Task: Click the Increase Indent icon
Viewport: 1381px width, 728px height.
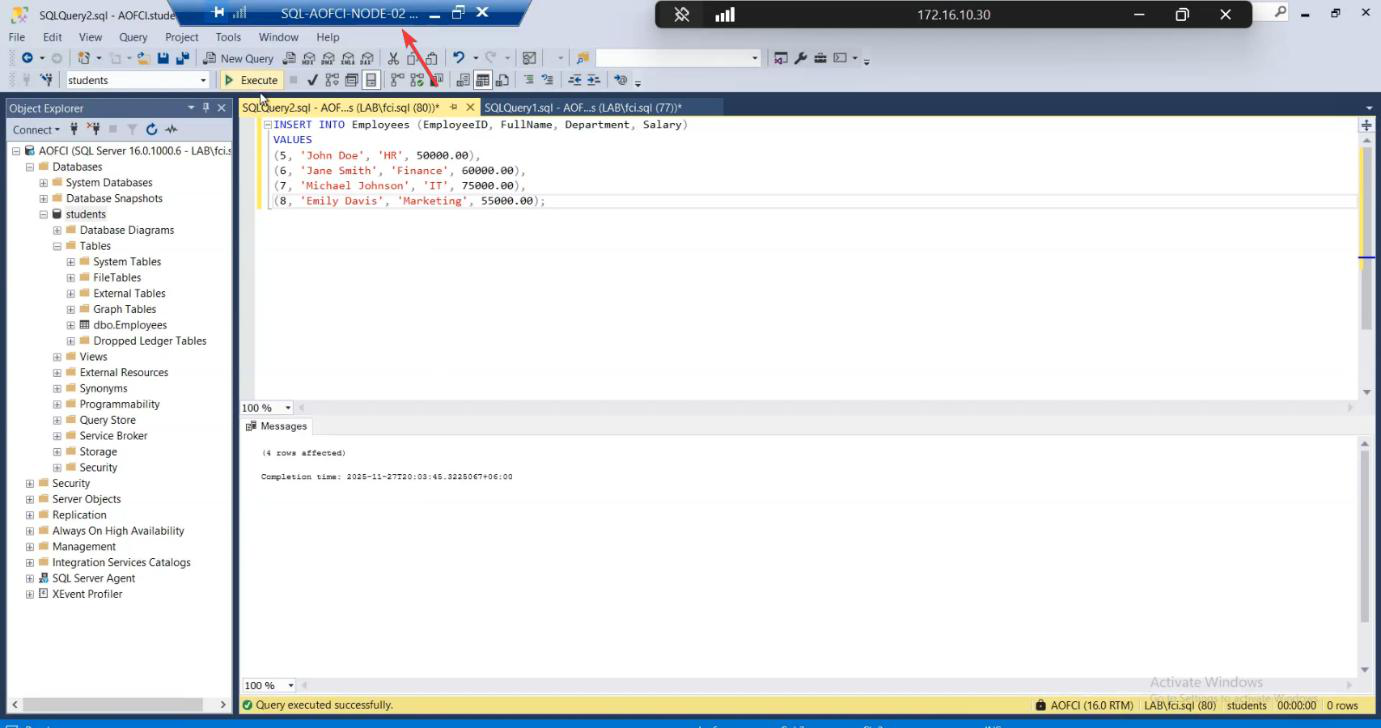Action: 594,80
